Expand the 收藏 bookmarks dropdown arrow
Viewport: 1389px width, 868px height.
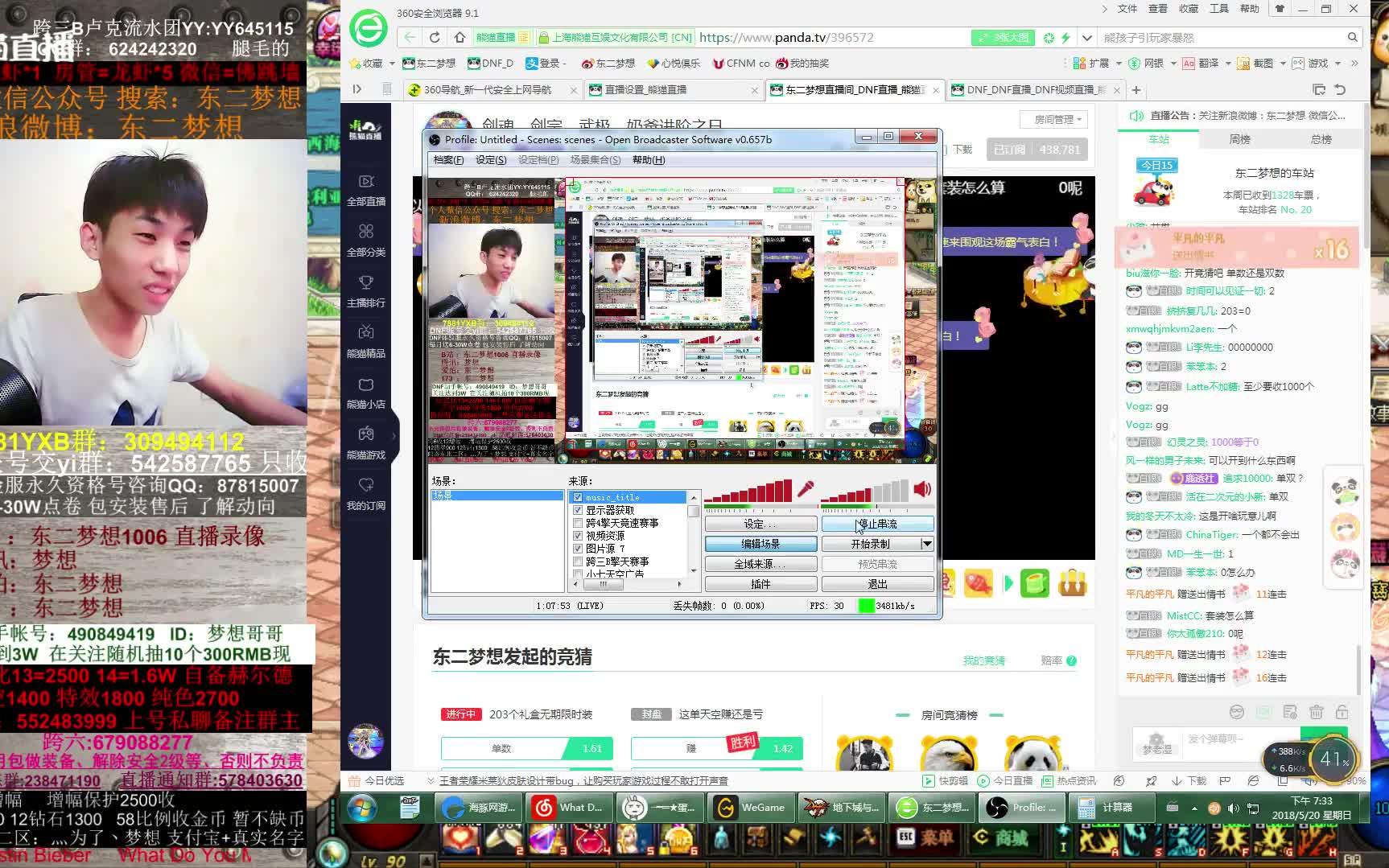(392, 63)
